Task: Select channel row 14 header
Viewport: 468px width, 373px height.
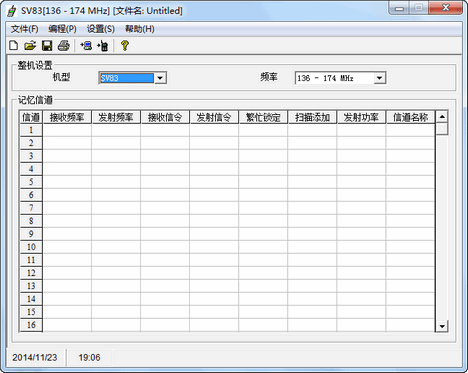Action: click(x=31, y=299)
